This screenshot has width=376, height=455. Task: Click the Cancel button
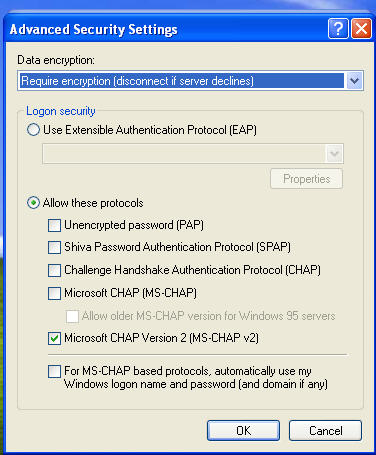click(x=325, y=430)
